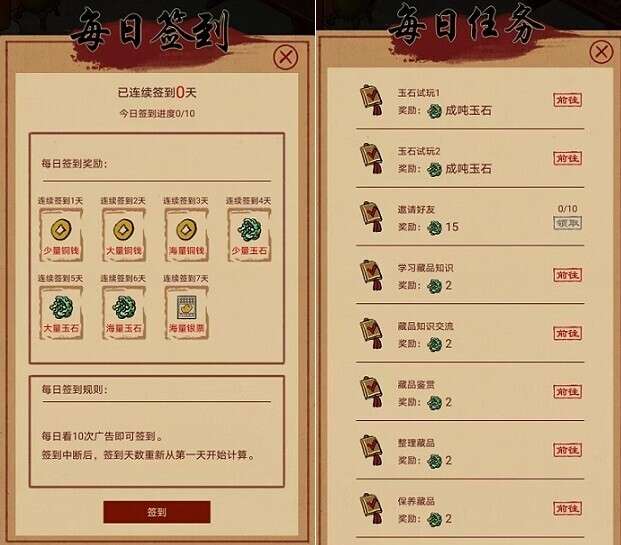The image size is (621, 545).
Task: Tap the jade icon in 玉石试玩2 reward
Action: click(x=434, y=170)
